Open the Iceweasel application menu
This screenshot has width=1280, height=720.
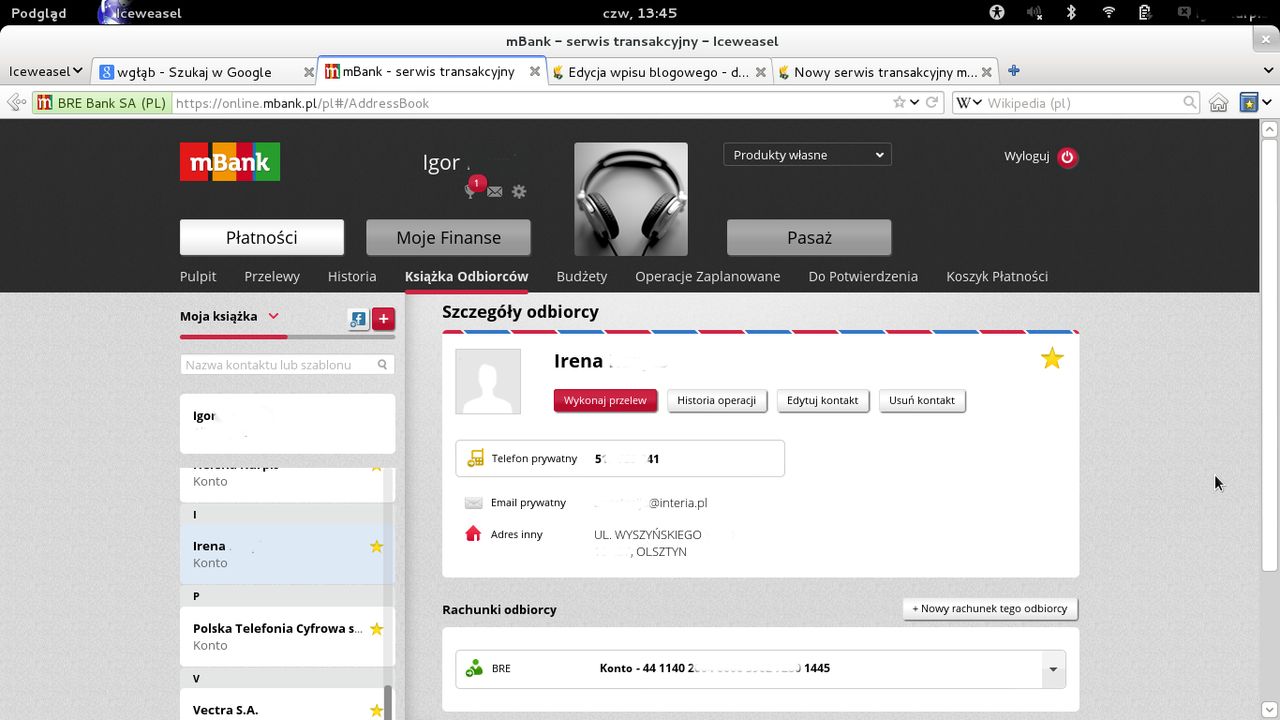tap(45, 71)
